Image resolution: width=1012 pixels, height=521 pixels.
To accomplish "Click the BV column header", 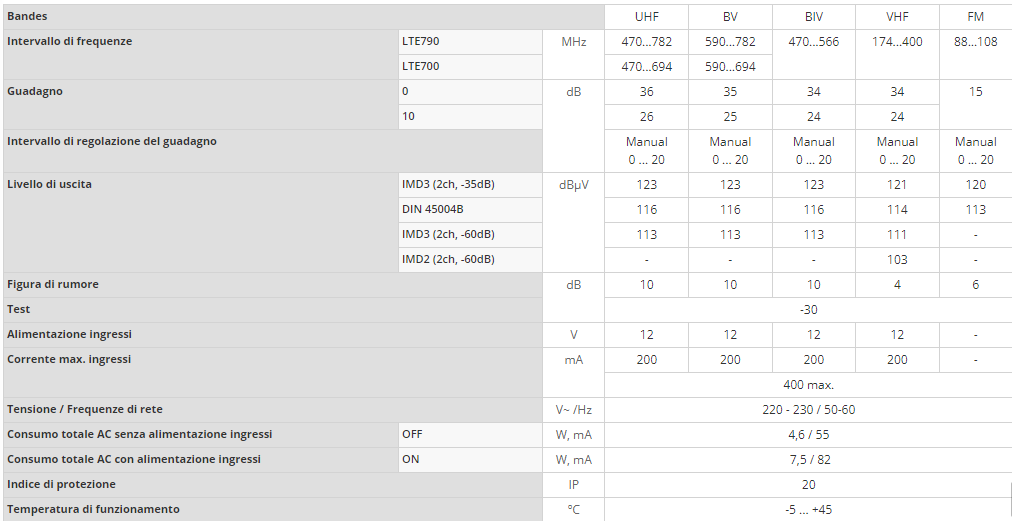I will [730, 17].
